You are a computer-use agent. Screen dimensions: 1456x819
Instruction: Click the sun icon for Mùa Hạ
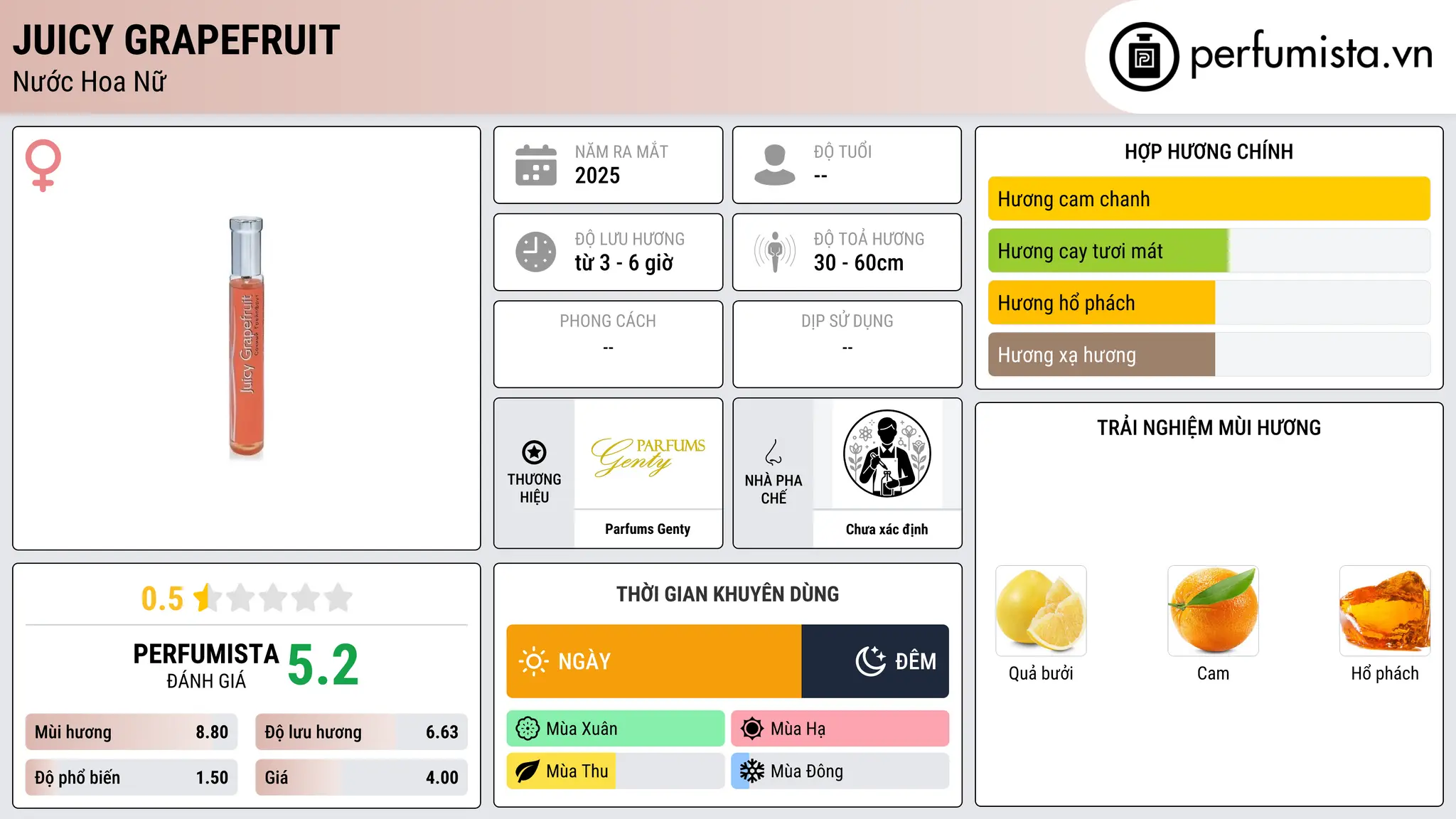[x=752, y=729]
